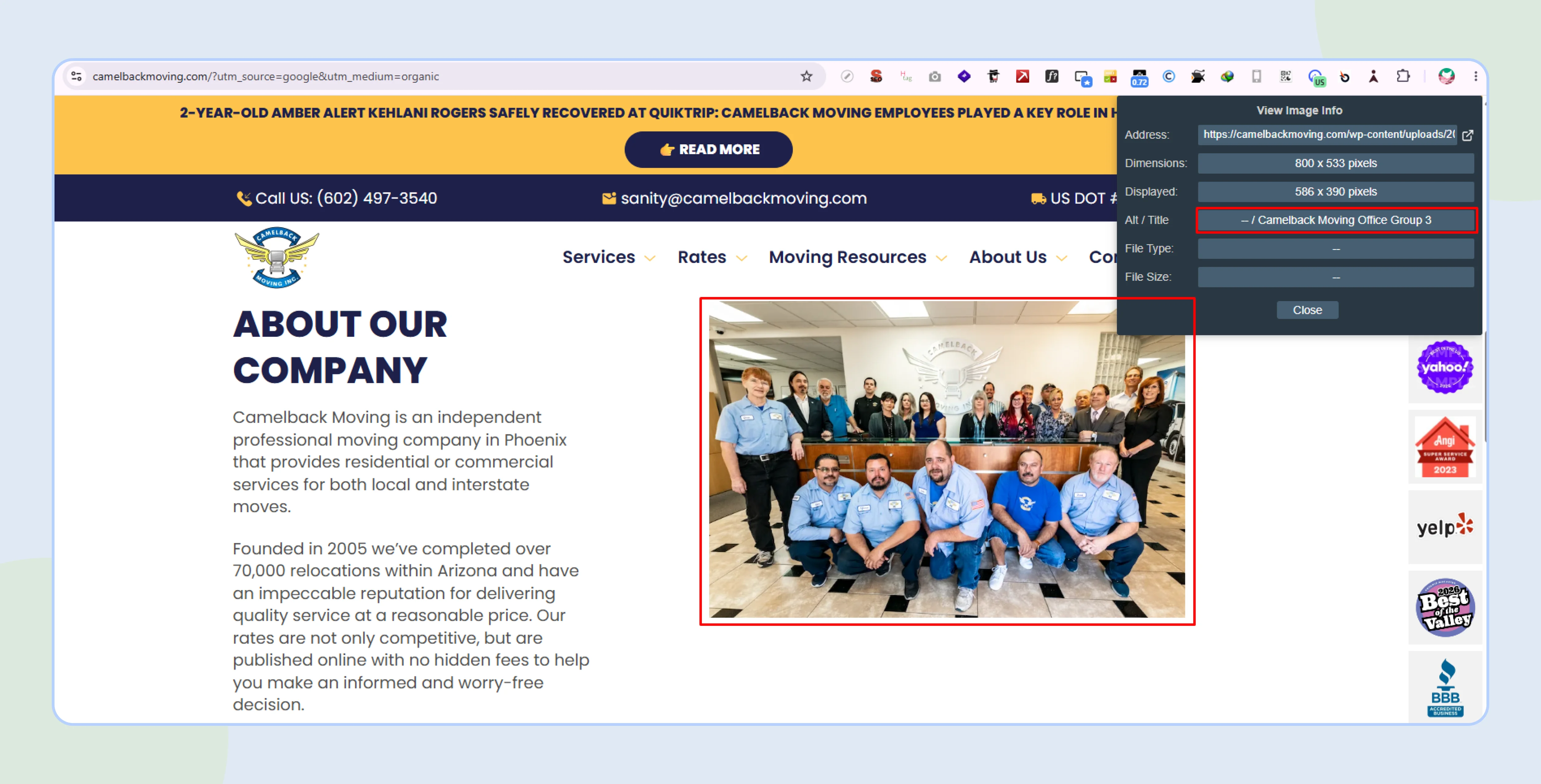Click the camera screenshot extension icon

[x=934, y=76]
